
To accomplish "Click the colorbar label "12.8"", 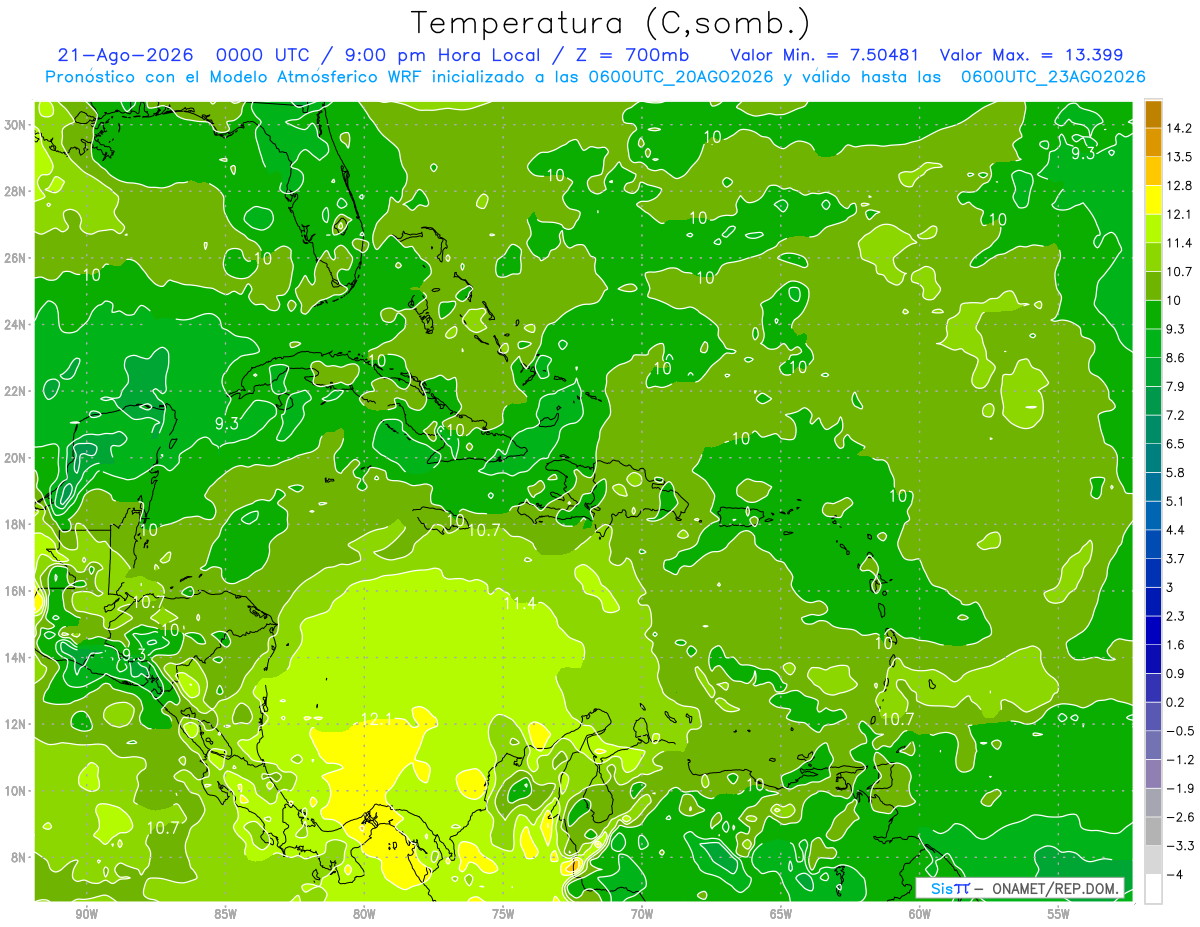I will pos(1178,186).
